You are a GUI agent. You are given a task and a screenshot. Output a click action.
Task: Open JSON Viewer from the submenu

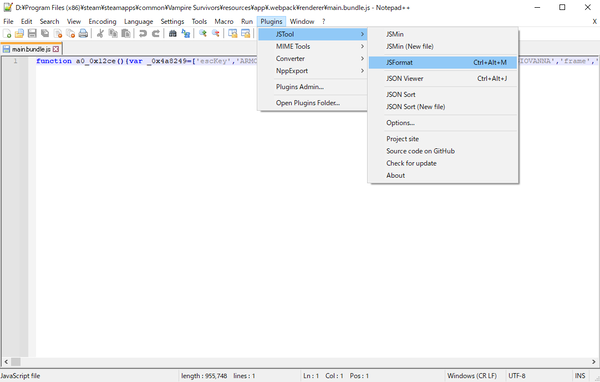443,78
